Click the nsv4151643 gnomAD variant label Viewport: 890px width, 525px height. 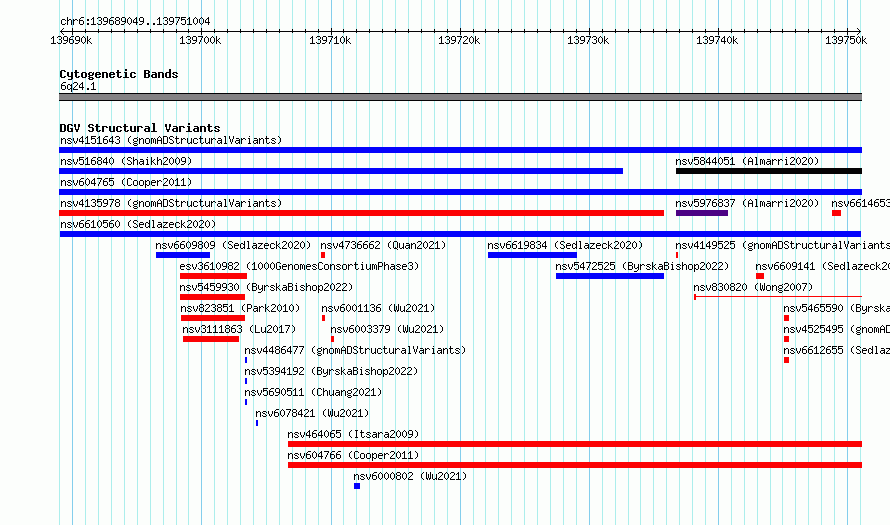coord(171,140)
